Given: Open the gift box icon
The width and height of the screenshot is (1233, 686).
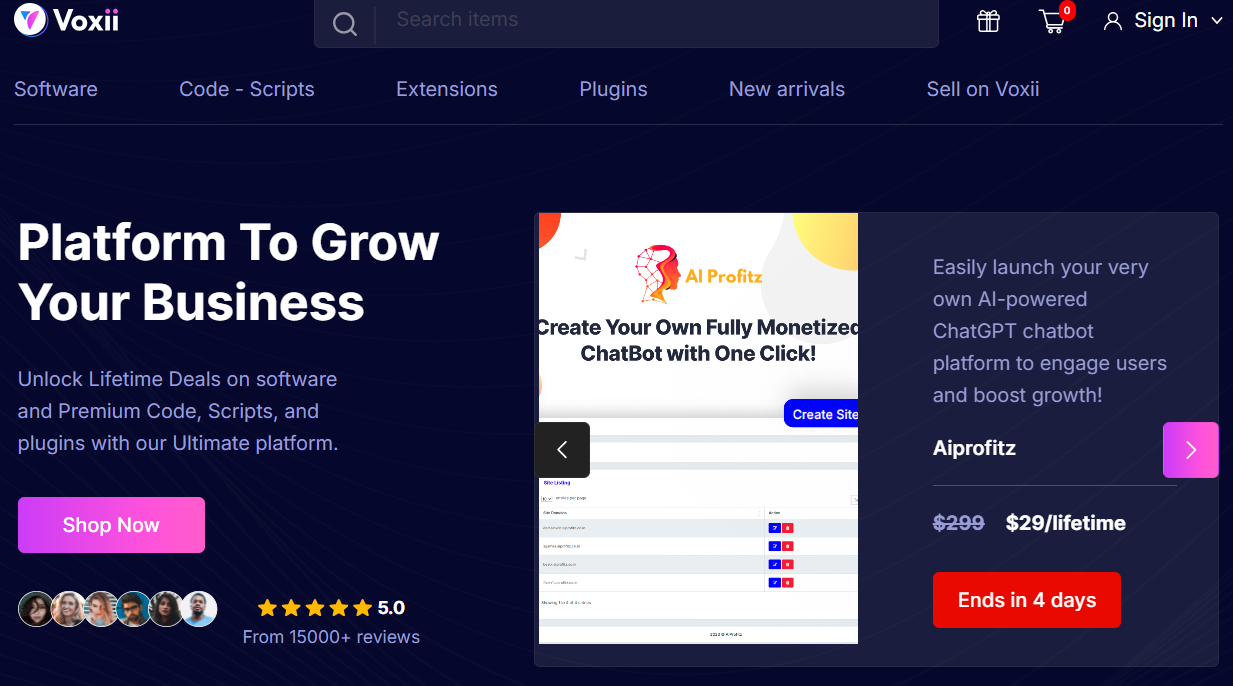Looking at the screenshot, I should pyautogui.click(x=988, y=21).
